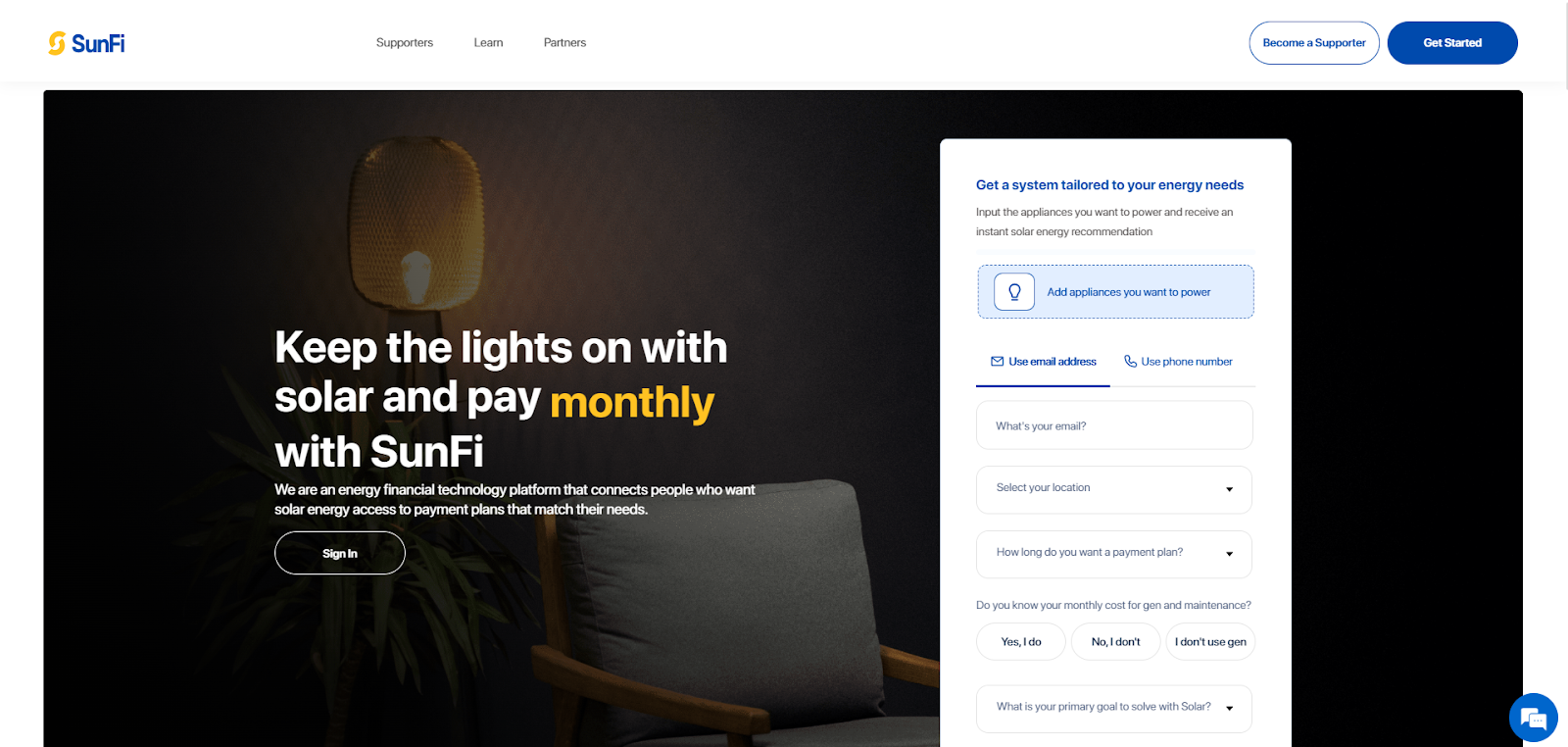This screenshot has height=747, width=1568.
Task: Open the Supporters menu item
Action: pos(405,43)
